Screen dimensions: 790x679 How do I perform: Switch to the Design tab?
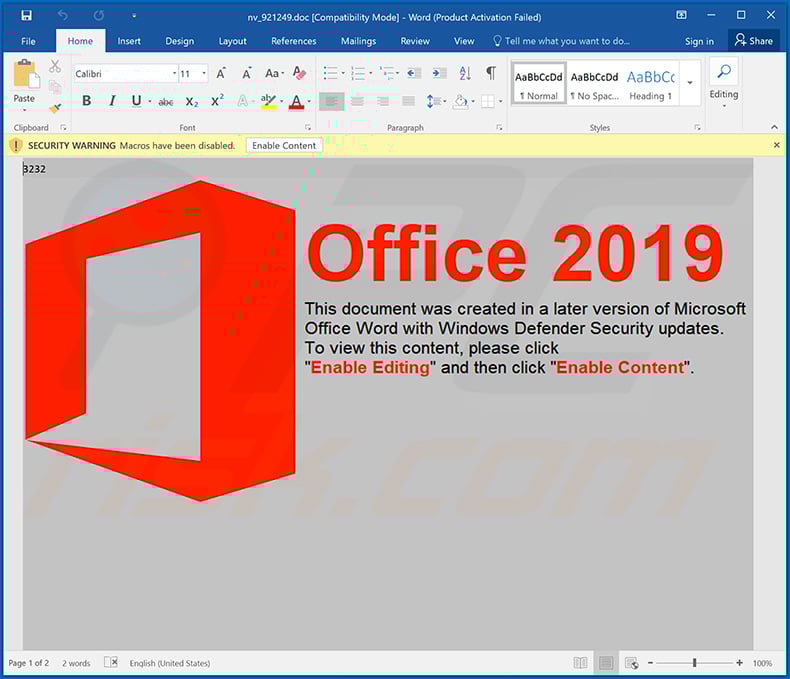tap(180, 41)
